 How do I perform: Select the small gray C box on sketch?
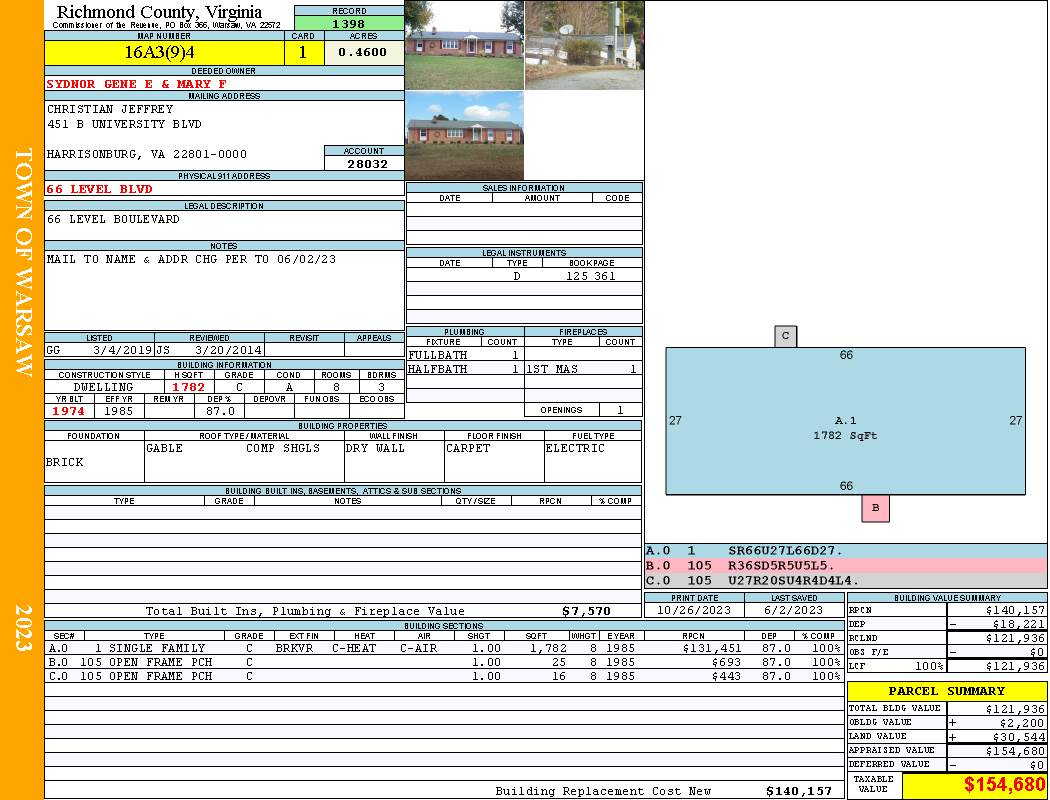(785, 337)
